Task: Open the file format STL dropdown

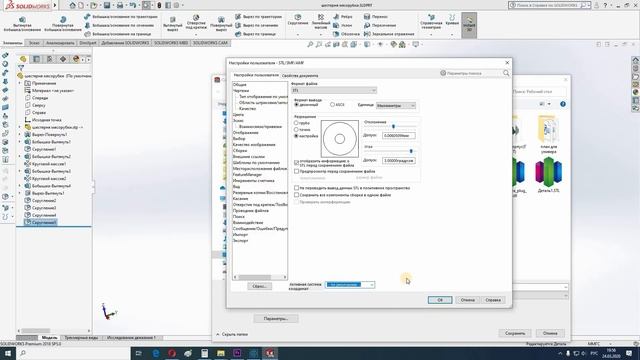Action: tap(334, 90)
